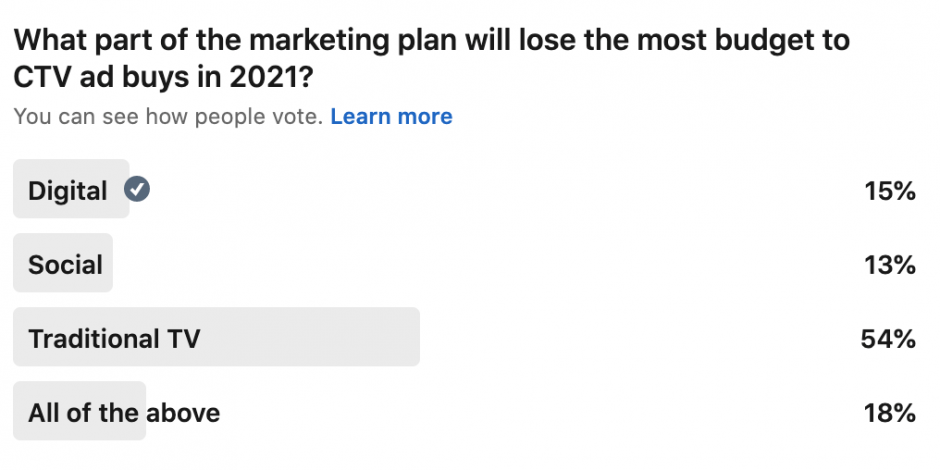Click the gray Social result bar
Viewport: 940px width, 470px height.
click(x=63, y=263)
